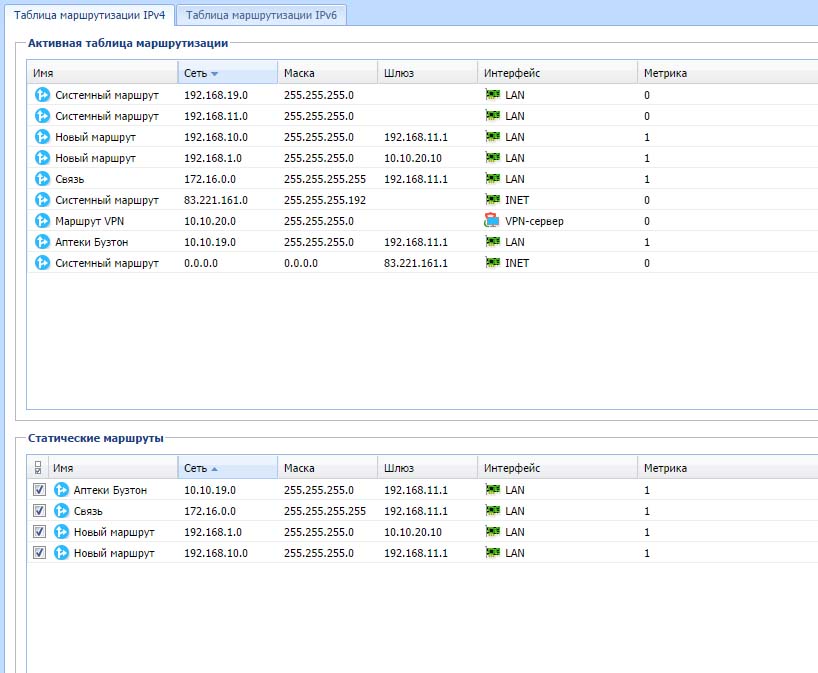This screenshot has height=673, width=818.
Task: Disable static route 192.168.1.0 checkbox
Action: coord(39,531)
